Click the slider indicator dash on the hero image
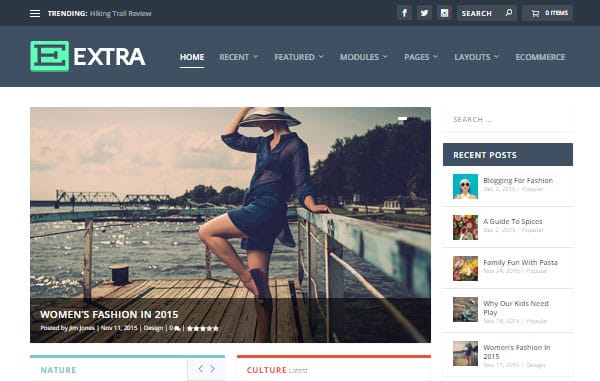The height and width of the screenshot is (381, 600). click(402, 119)
